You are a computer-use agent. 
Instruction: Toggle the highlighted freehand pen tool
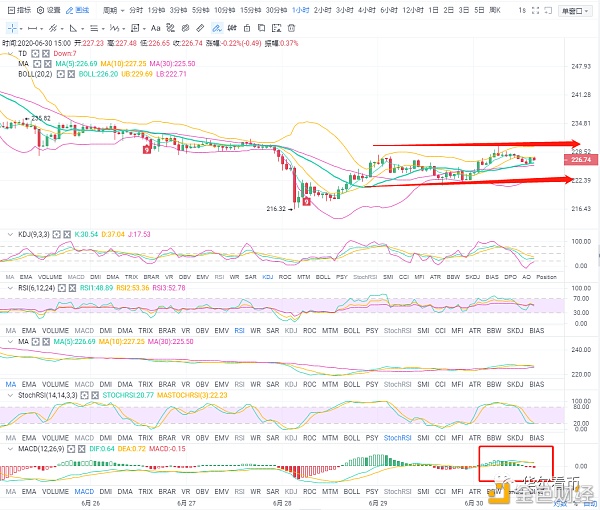(x=217, y=28)
